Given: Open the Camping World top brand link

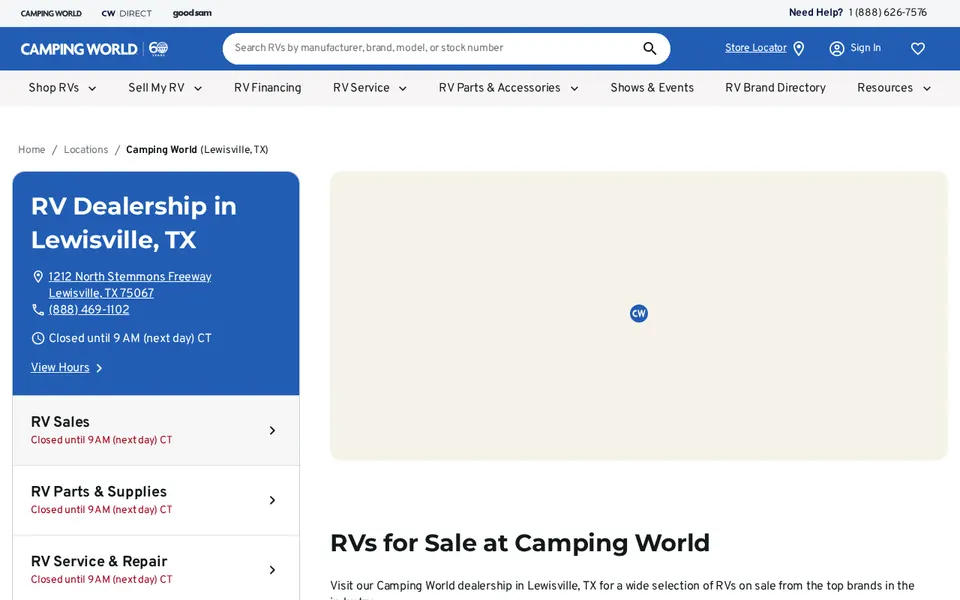Looking at the screenshot, I should [x=51, y=13].
